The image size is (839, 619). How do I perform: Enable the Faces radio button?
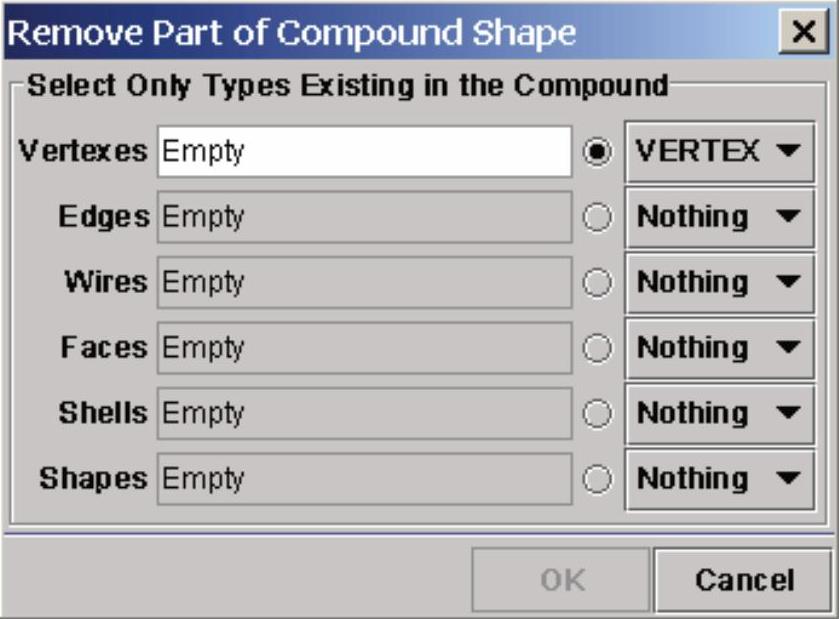click(597, 348)
